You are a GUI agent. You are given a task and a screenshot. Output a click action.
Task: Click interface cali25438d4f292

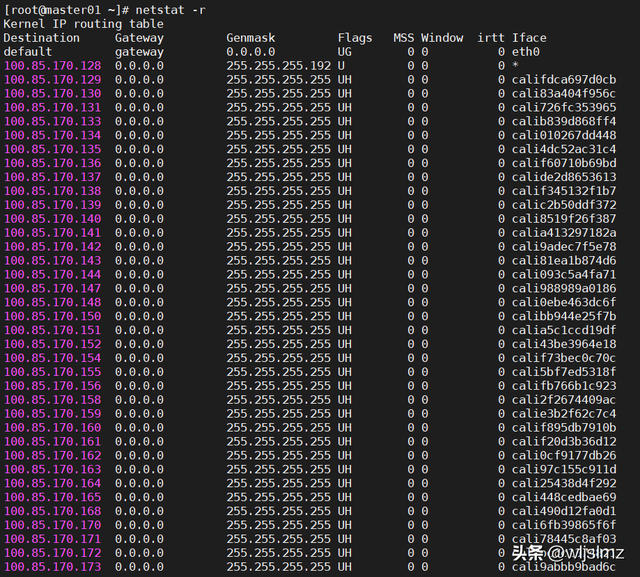pyautogui.click(x=564, y=483)
